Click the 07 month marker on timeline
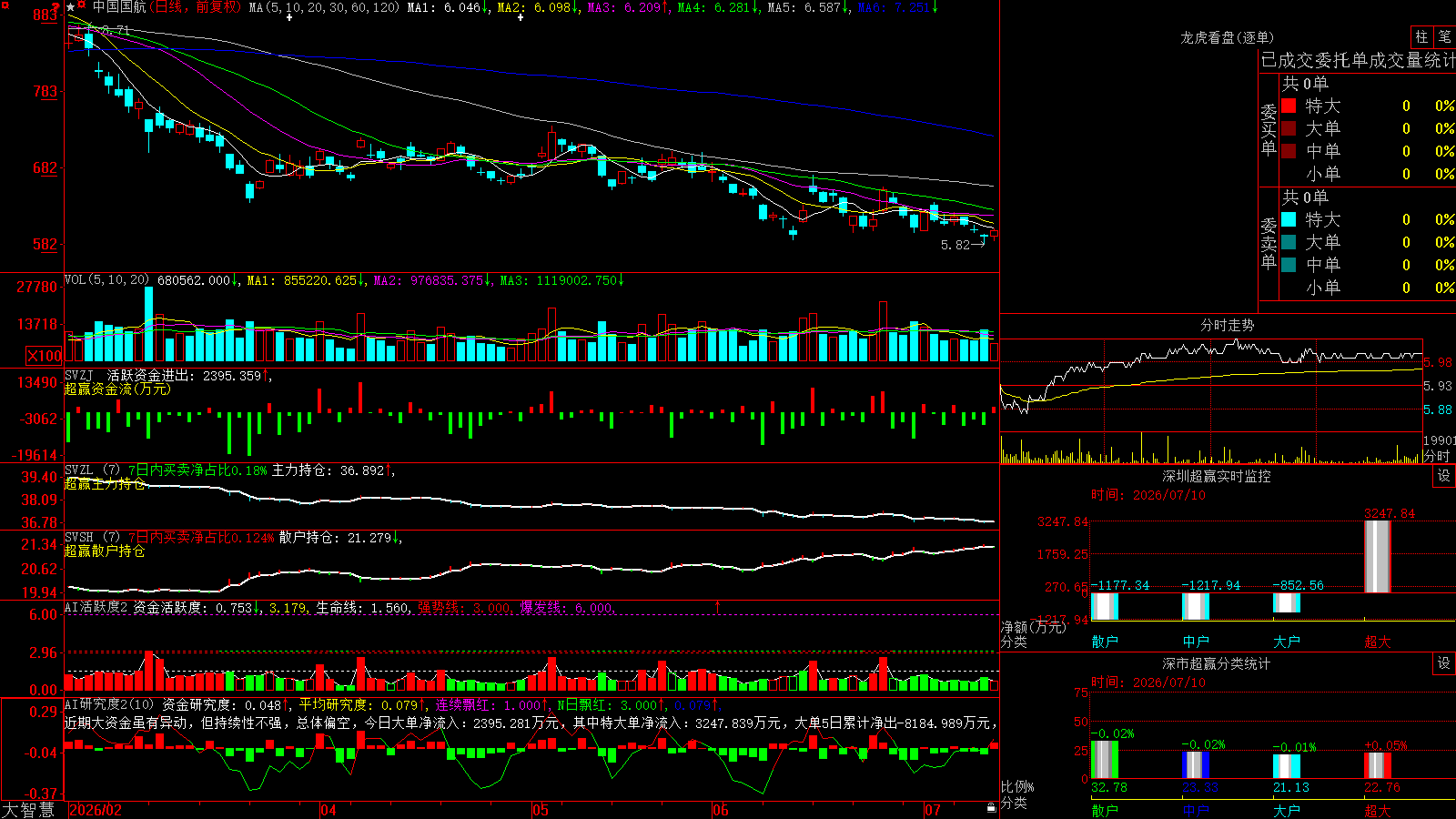The image size is (1456, 819). pos(933,810)
